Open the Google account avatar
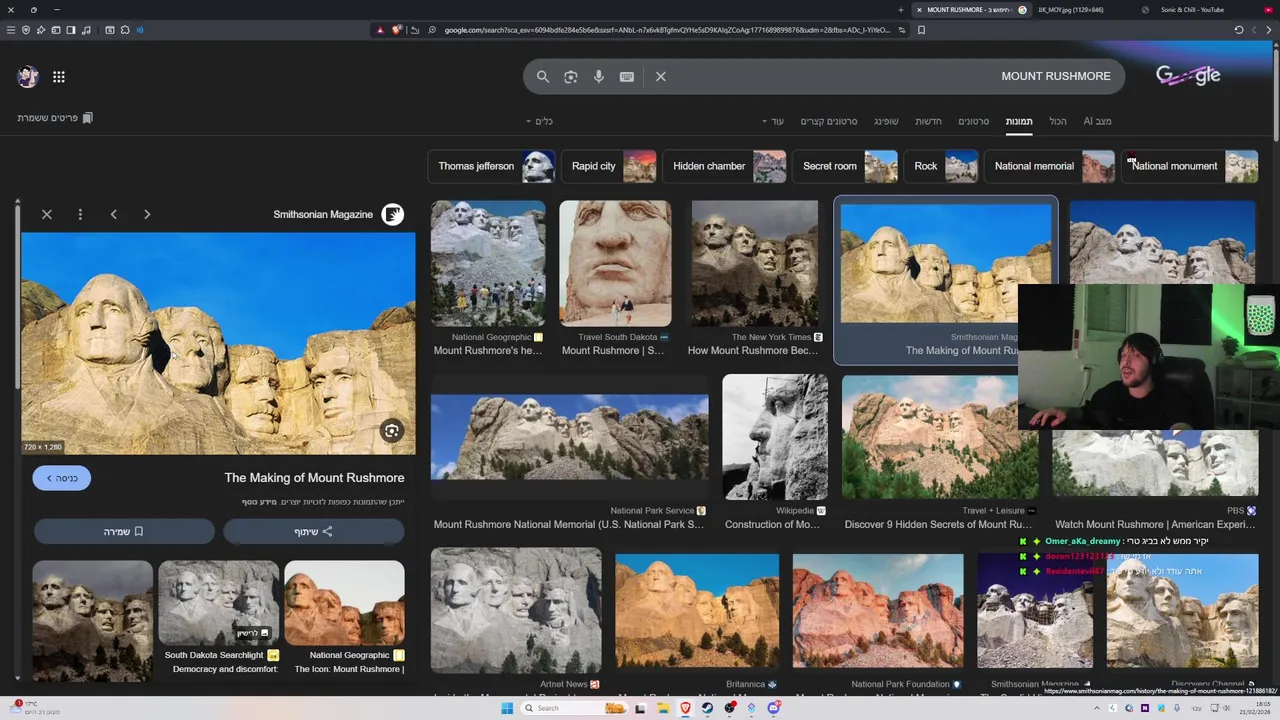The width and height of the screenshot is (1280, 720). 28,76
